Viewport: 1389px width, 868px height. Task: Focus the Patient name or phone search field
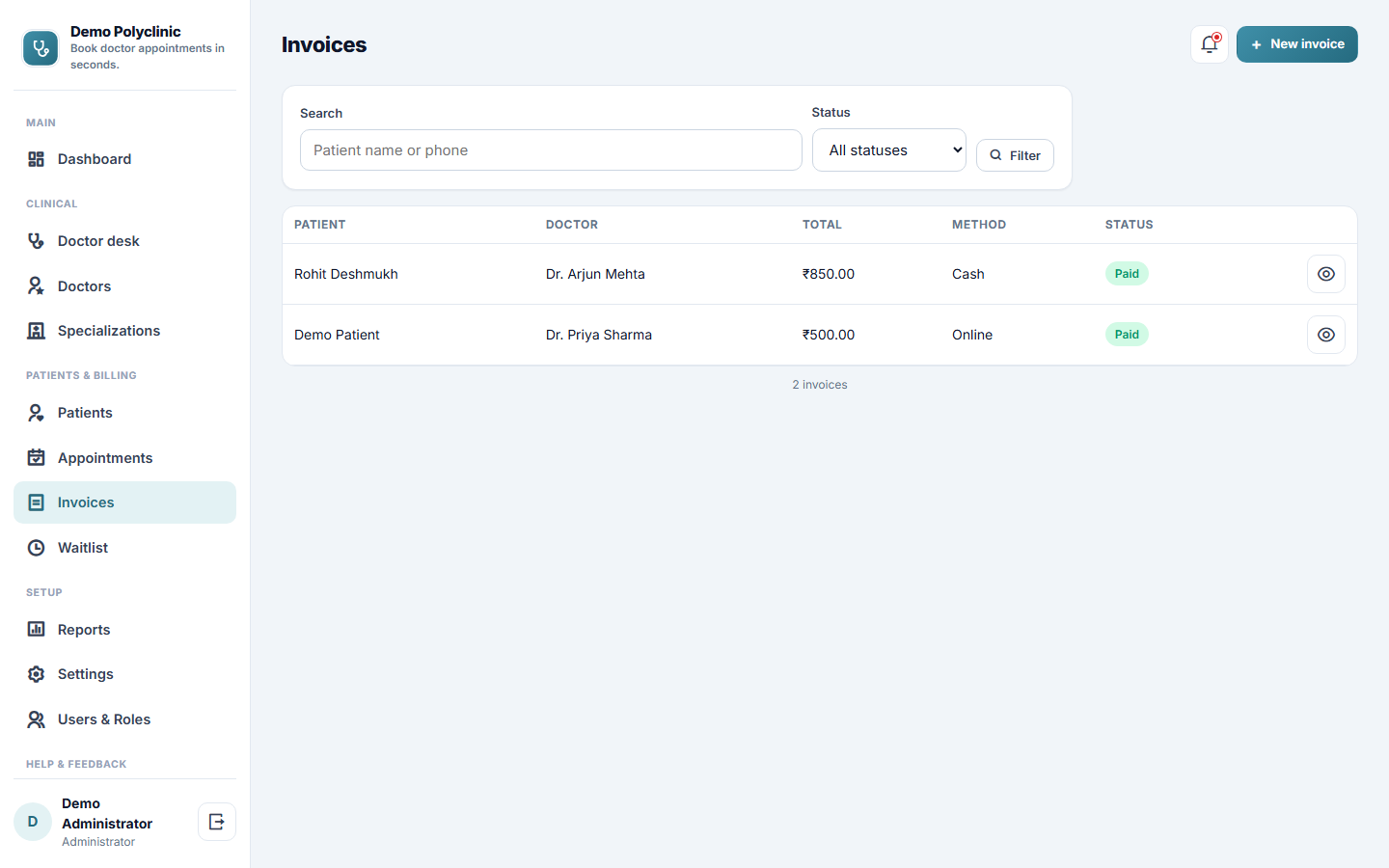point(551,150)
